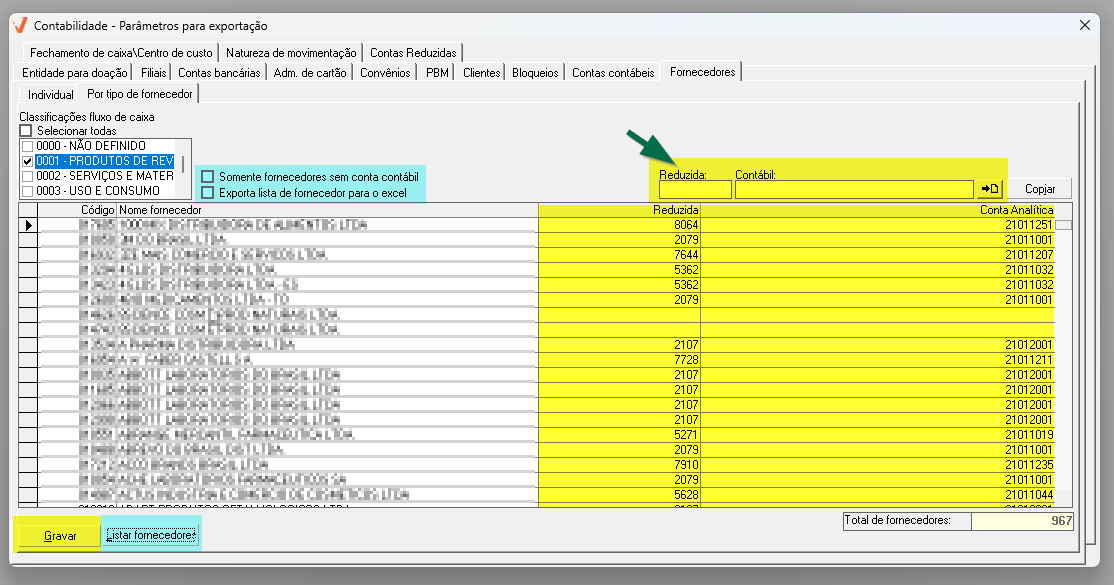Open the Individual sub-tab
The image size is (1114, 585).
pos(50,95)
